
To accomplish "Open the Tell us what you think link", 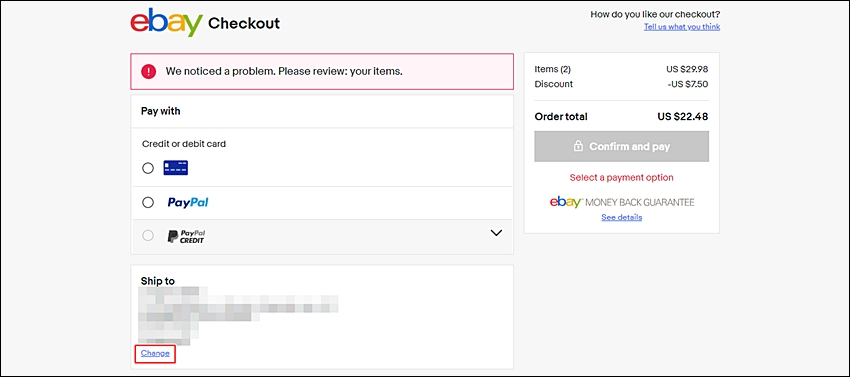I will pyautogui.click(x=682, y=27).
